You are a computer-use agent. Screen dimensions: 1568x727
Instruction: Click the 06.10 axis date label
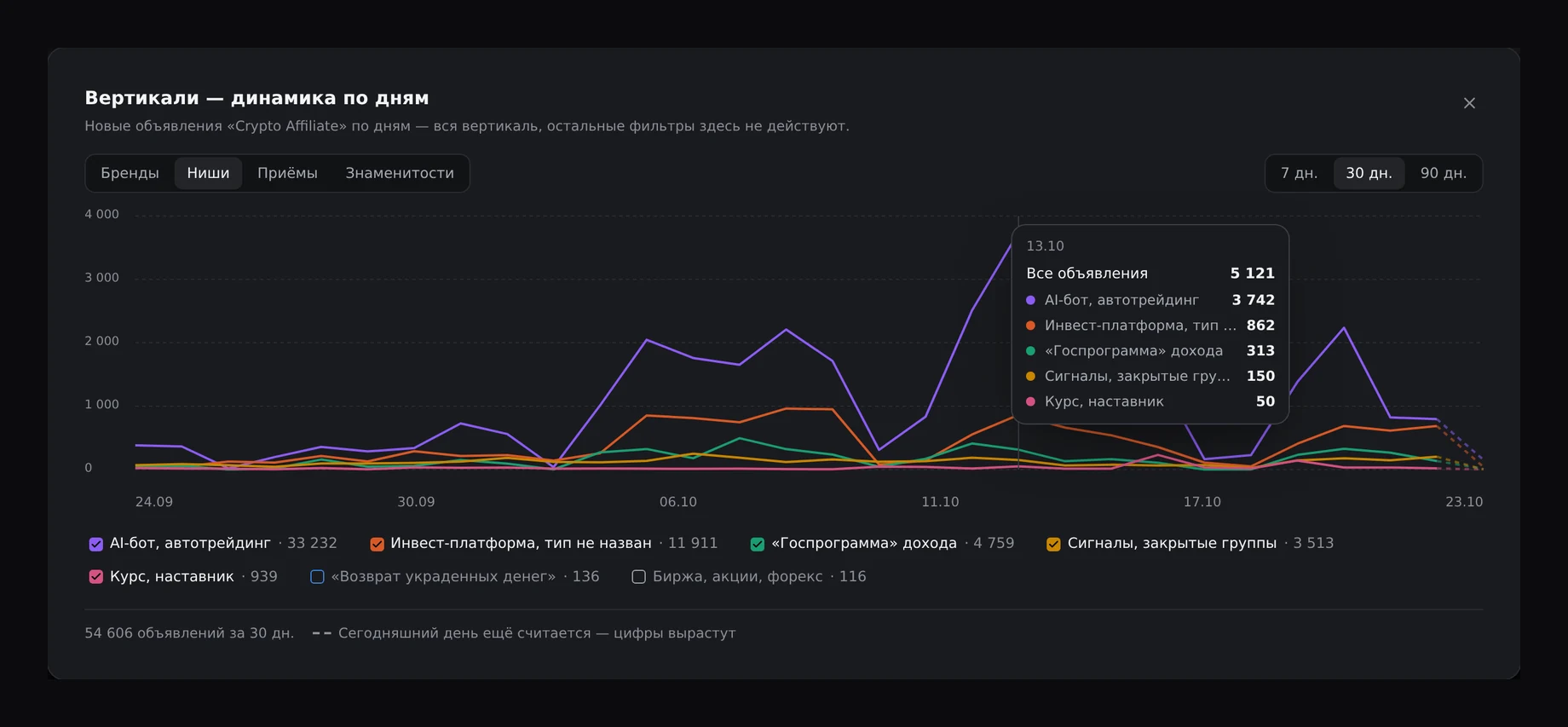point(678,502)
